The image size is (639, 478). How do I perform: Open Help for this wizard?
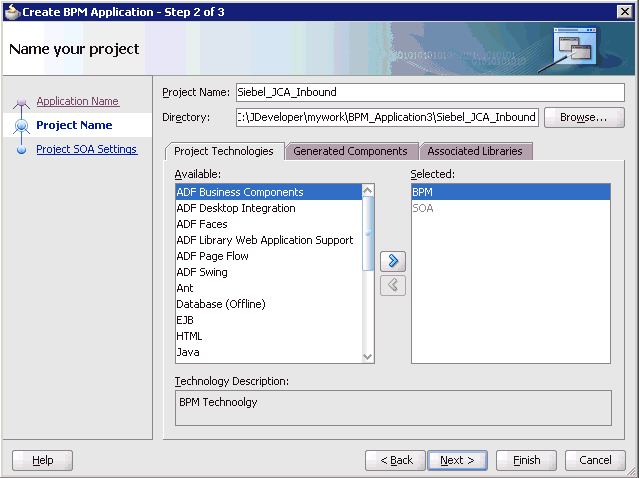pyautogui.click(x=42, y=460)
